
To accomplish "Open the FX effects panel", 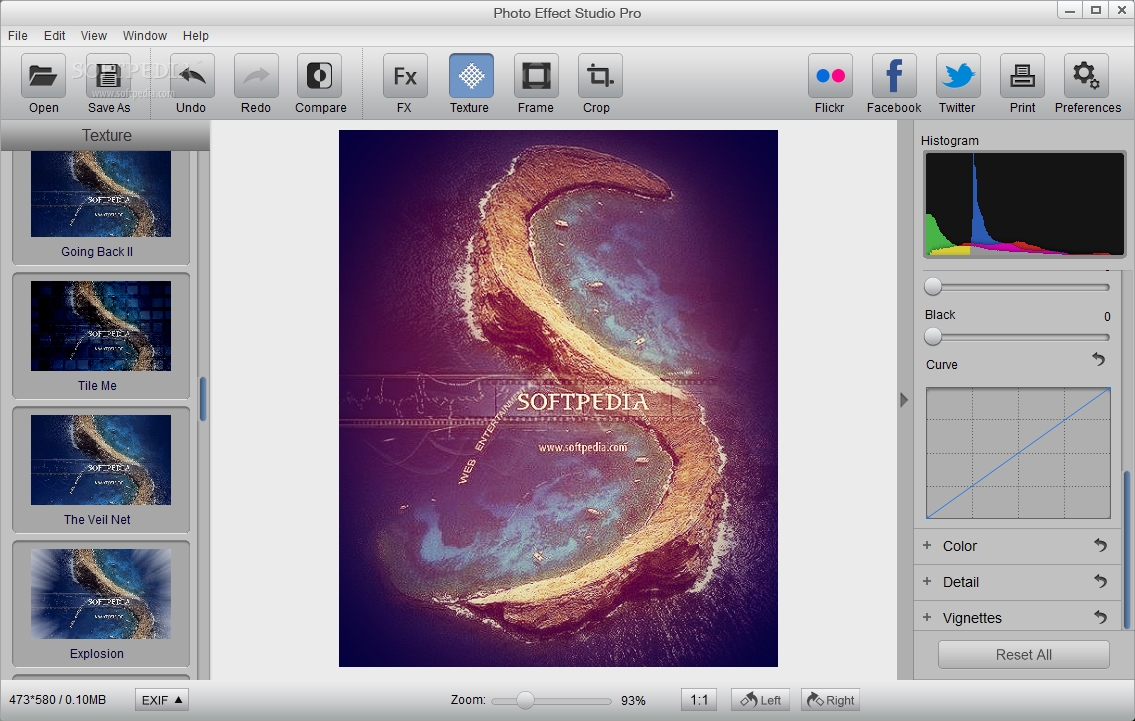I will [405, 77].
